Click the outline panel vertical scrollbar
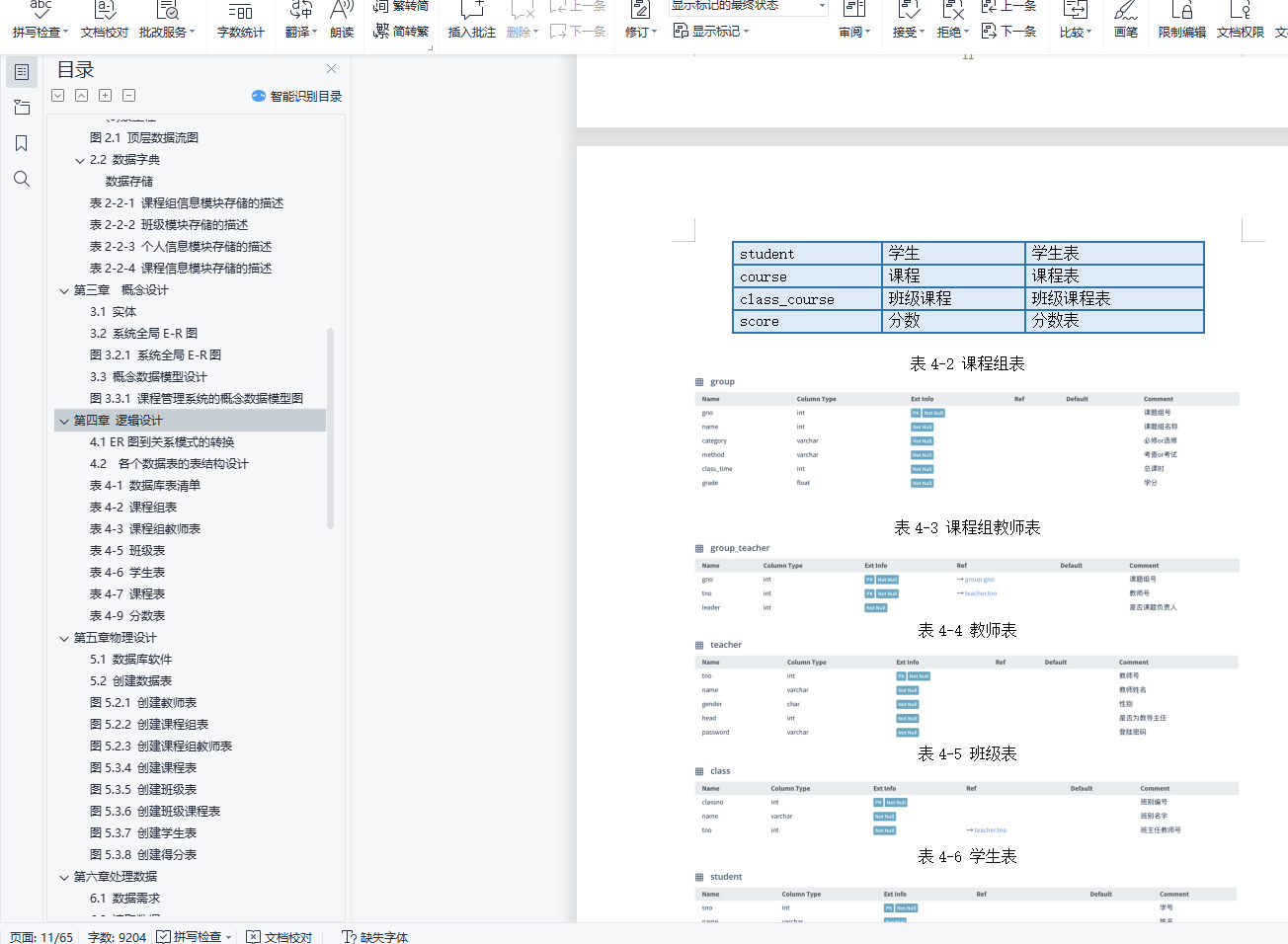This screenshot has width=1288, height=944. (x=330, y=428)
